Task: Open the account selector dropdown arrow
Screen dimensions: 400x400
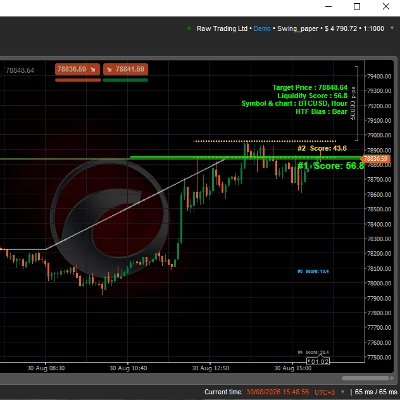Action: tap(392, 28)
